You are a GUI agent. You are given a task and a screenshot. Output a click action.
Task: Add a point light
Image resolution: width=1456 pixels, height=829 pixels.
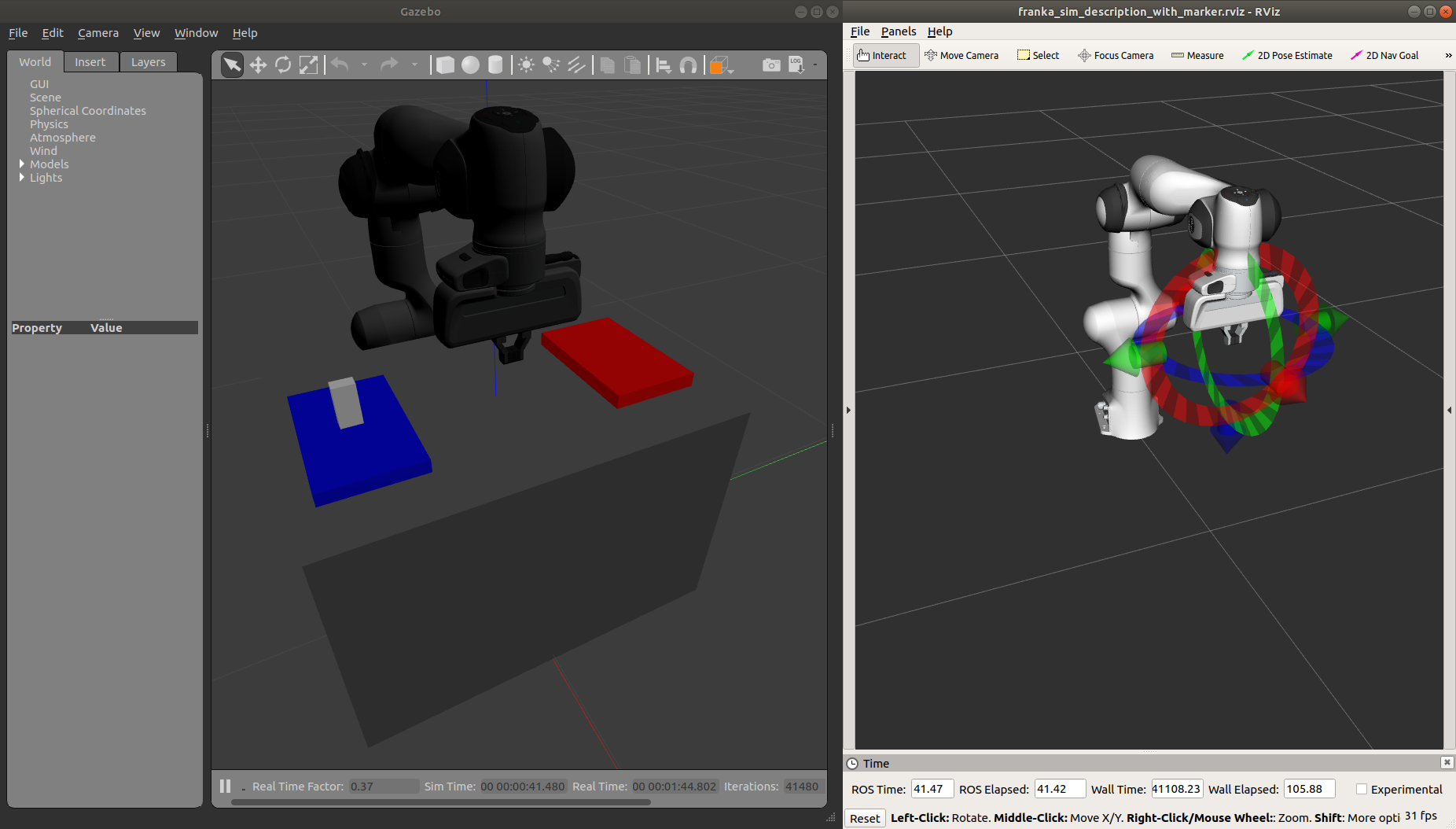click(526, 64)
